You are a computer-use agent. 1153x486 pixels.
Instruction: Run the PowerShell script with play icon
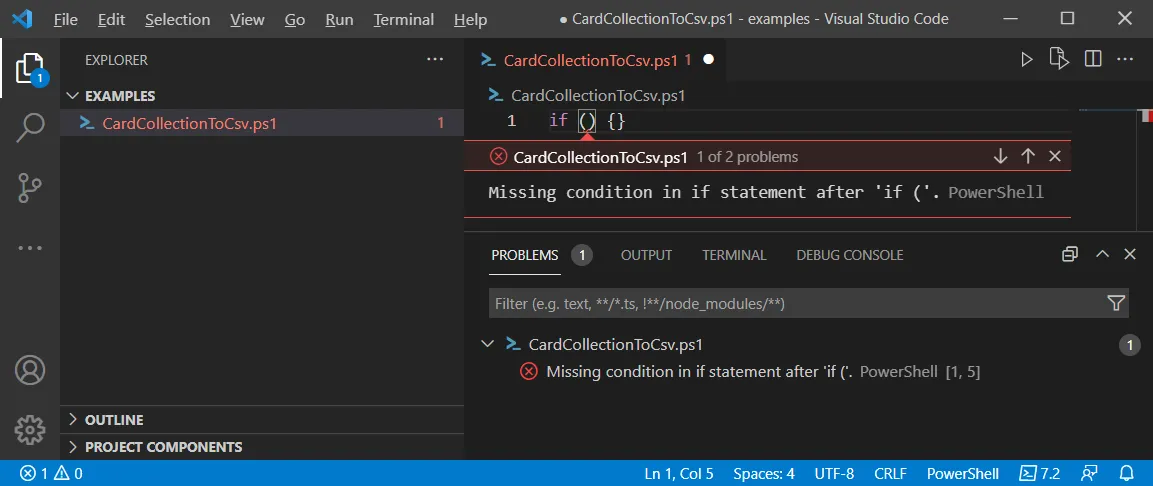point(1027,60)
